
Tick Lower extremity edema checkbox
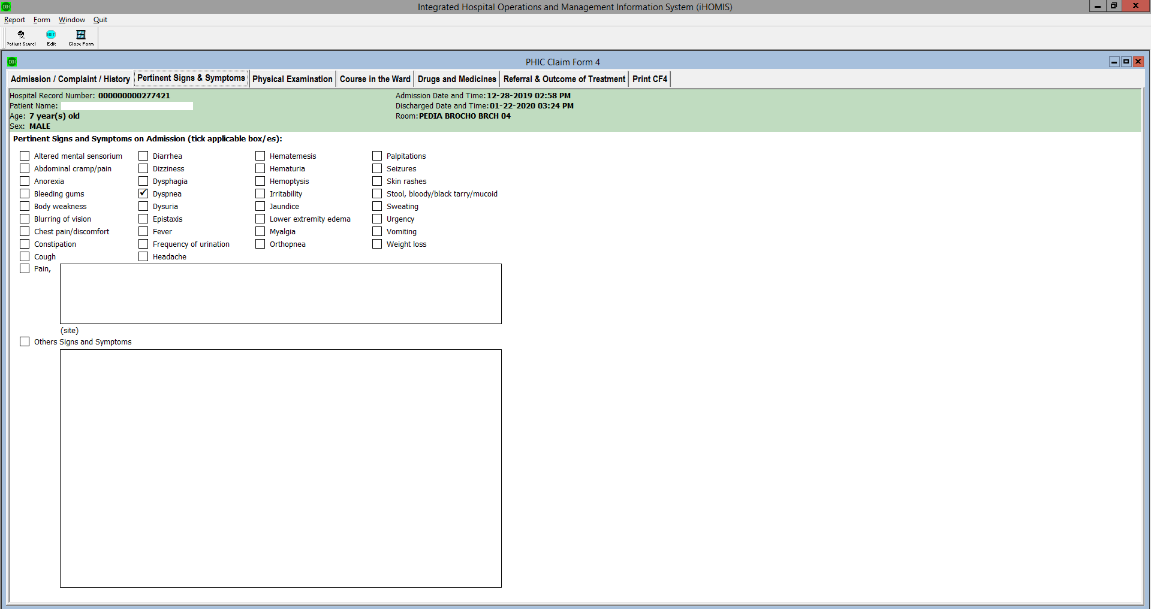pos(260,219)
